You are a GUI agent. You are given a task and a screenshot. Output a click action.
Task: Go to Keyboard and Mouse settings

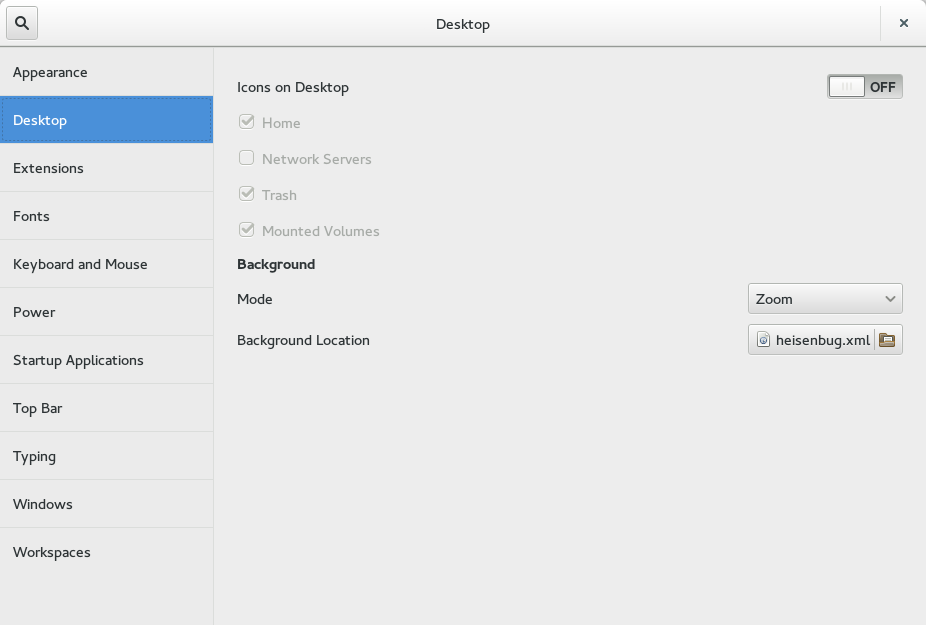tap(106, 264)
